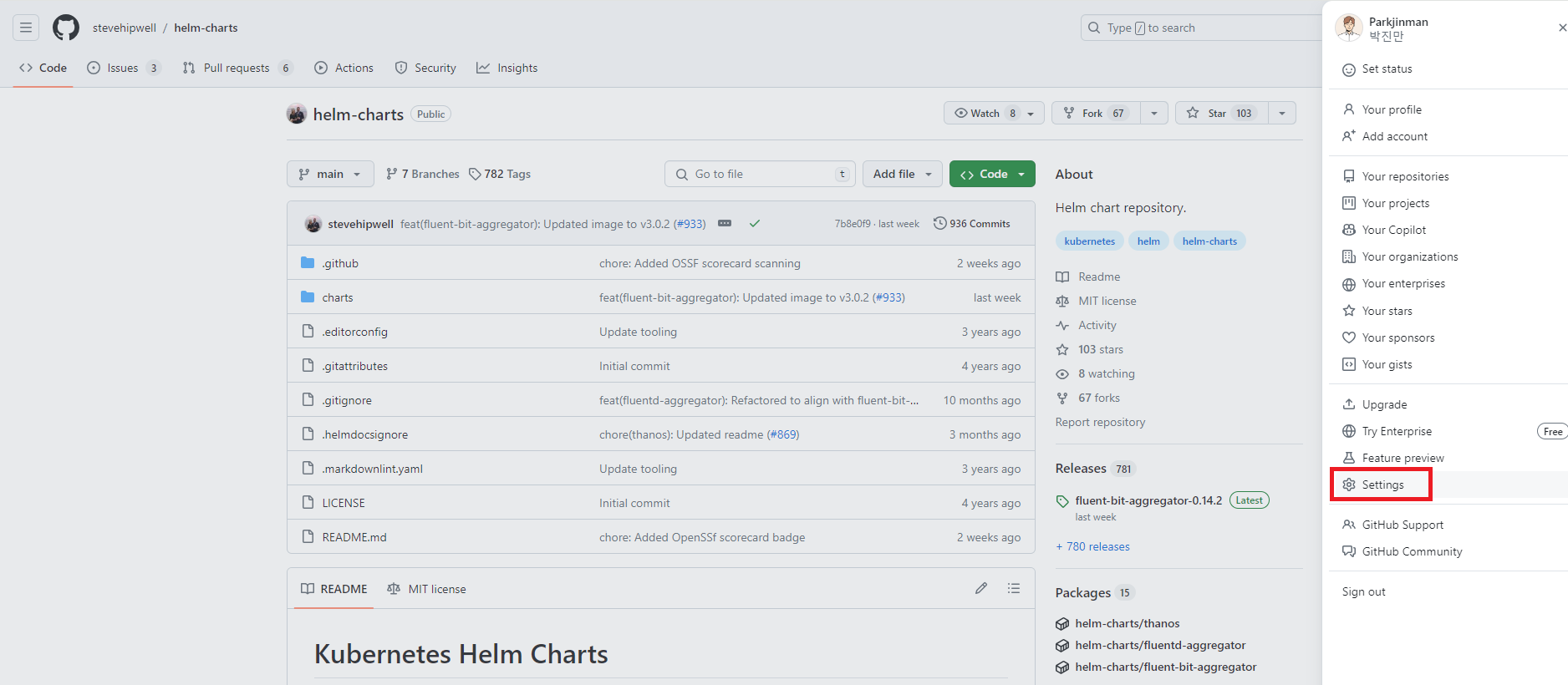Click the Set status smiley option

pos(1377,69)
